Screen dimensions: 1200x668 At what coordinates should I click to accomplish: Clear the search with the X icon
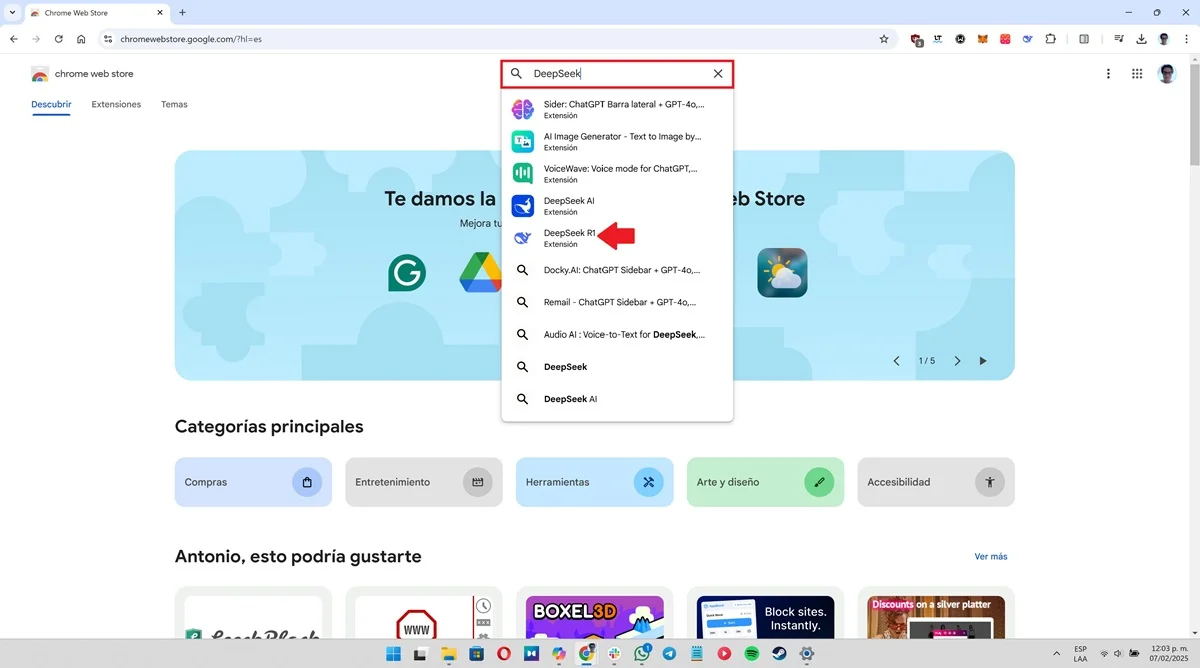[717, 73]
